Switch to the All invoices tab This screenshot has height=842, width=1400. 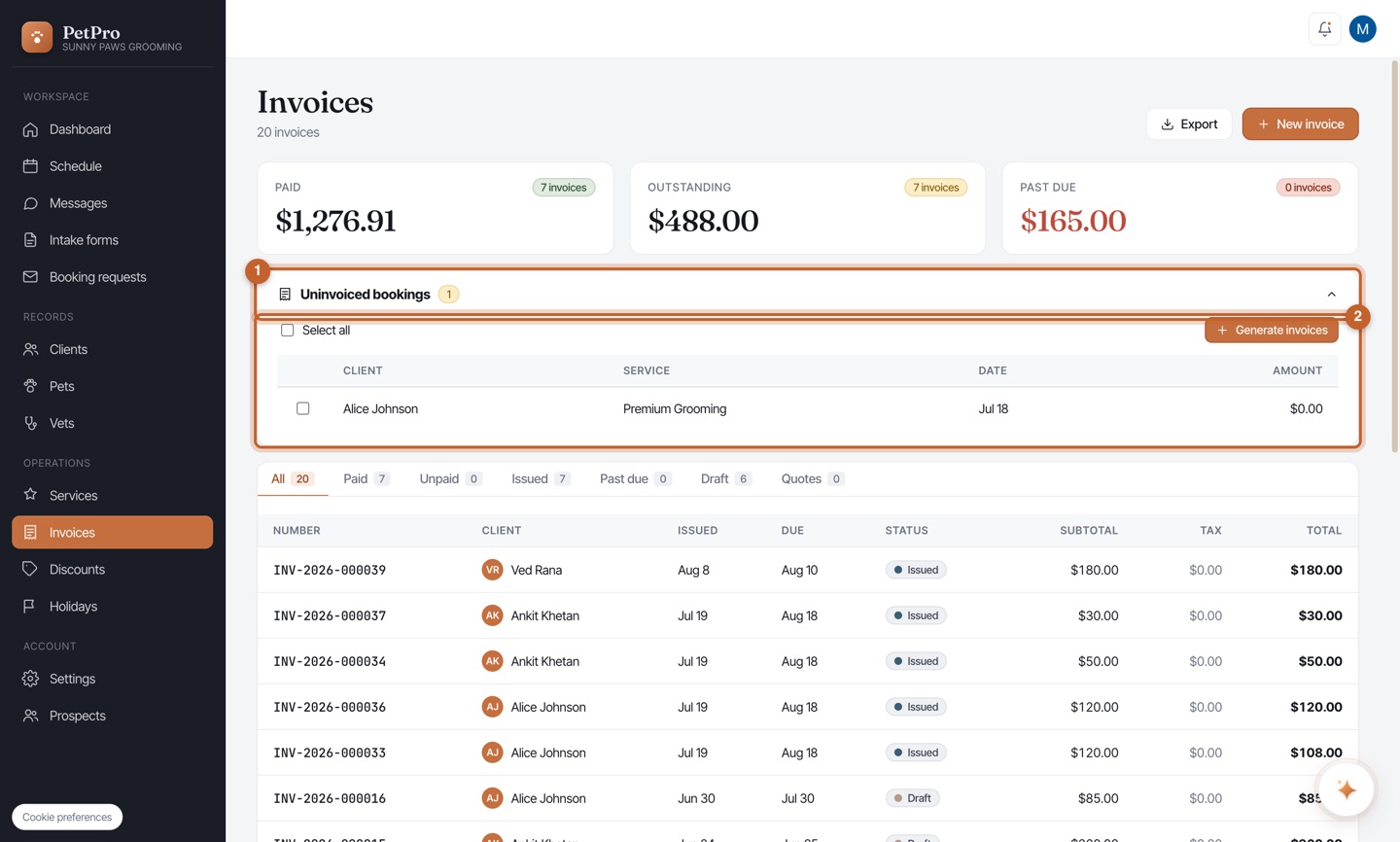point(292,478)
